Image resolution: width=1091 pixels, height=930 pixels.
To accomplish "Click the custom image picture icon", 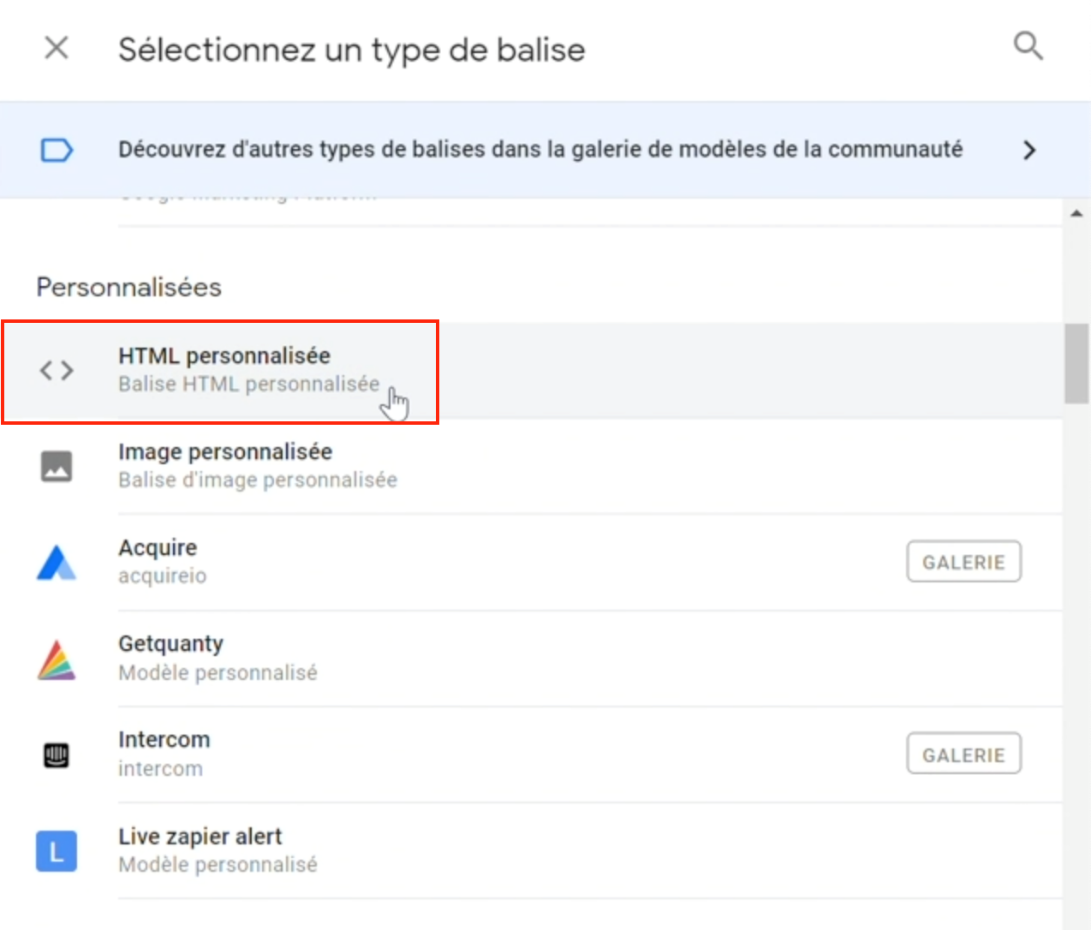I will click(x=56, y=466).
